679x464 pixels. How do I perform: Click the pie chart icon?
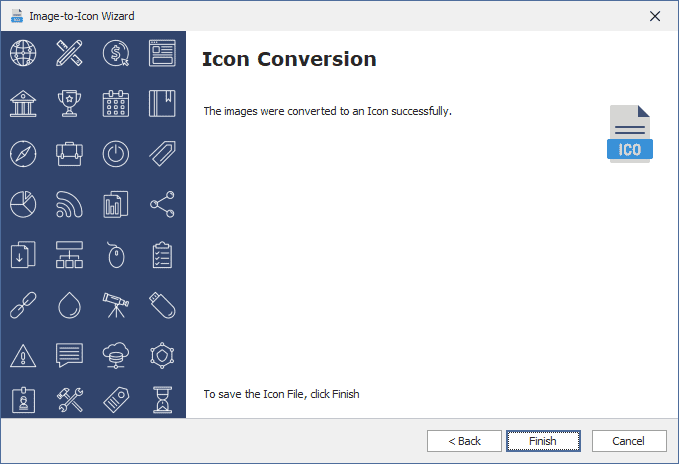pos(23,205)
